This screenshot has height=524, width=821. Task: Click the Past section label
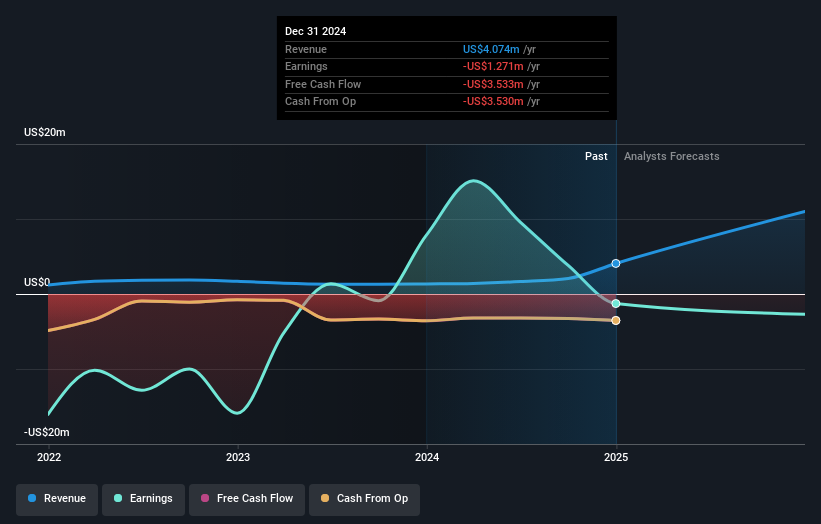596,157
